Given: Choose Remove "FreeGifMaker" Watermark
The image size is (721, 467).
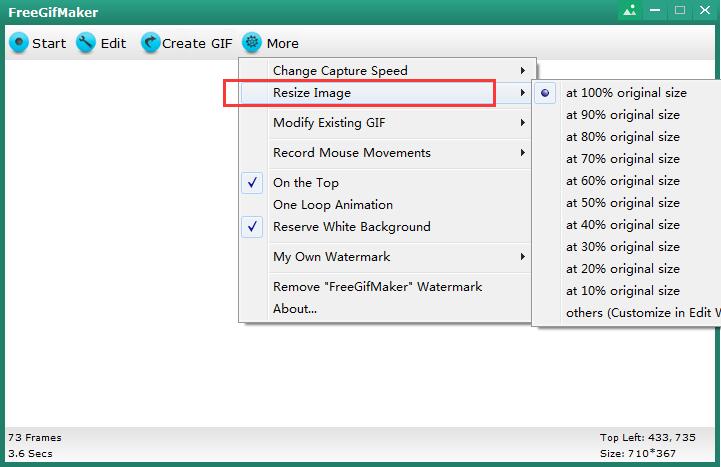Looking at the screenshot, I should (385, 287).
